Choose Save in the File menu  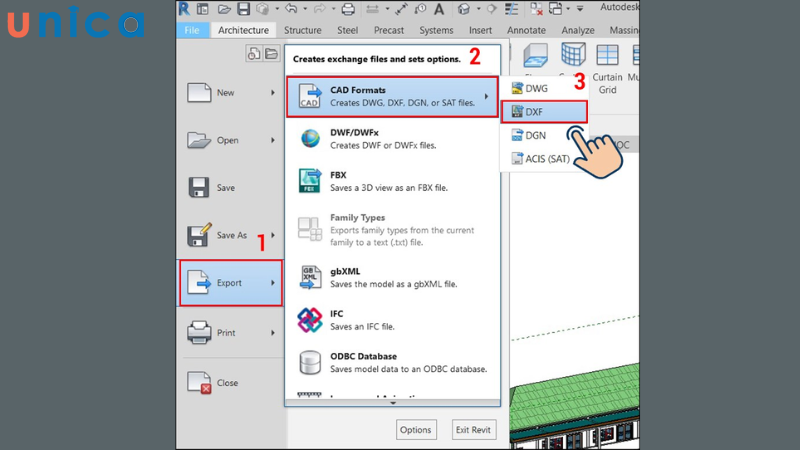click(x=231, y=188)
